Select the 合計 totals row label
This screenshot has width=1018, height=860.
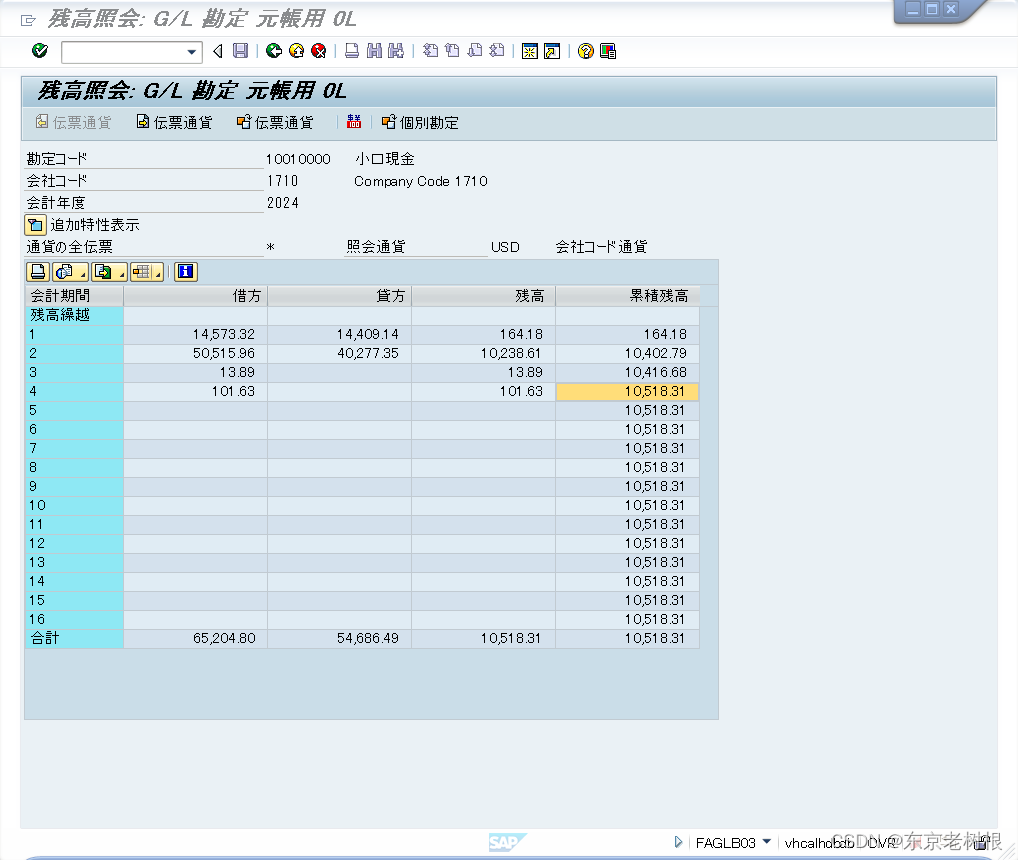(x=74, y=638)
